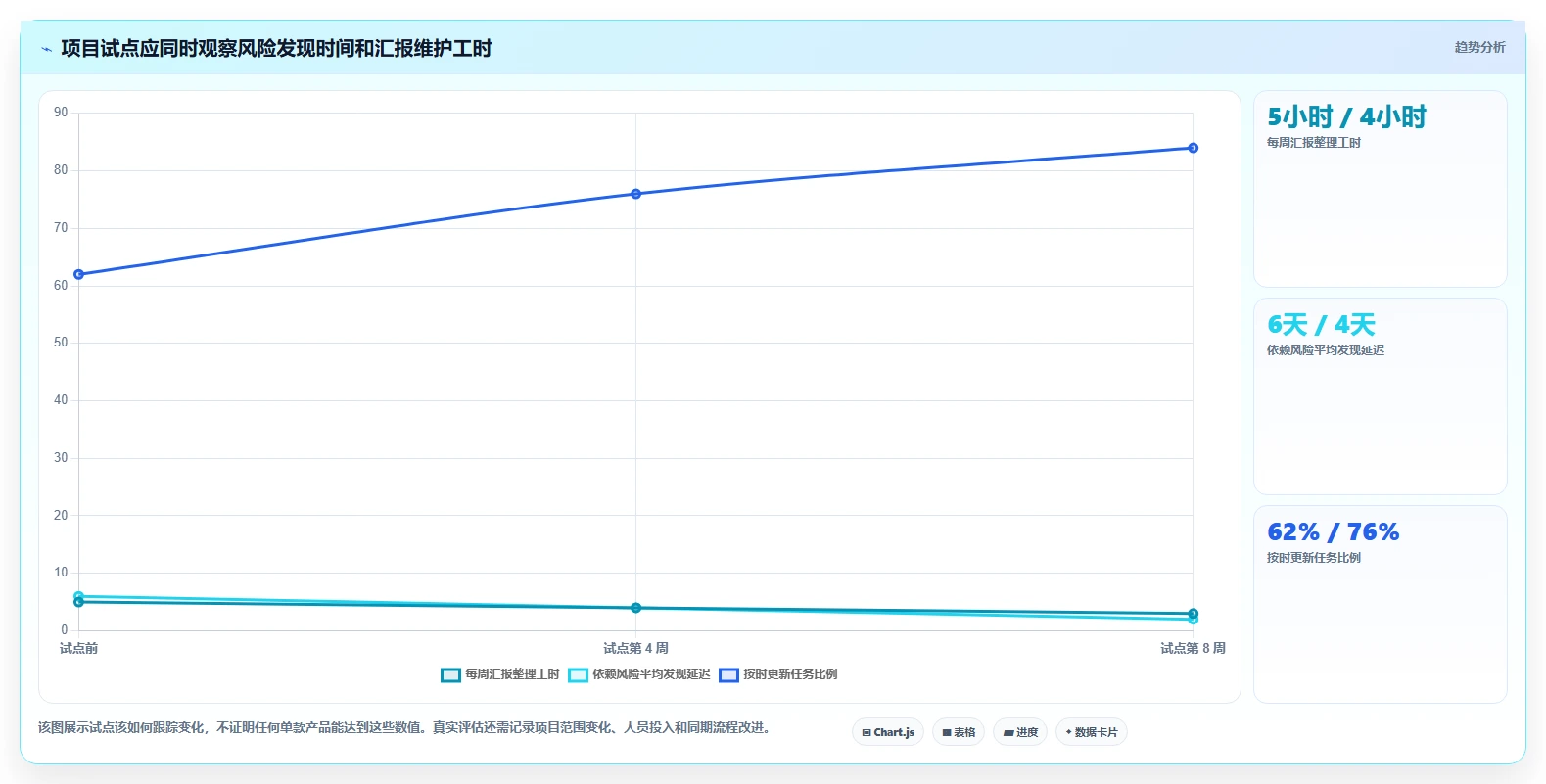The height and width of the screenshot is (784, 1546).
Task: Select the 84 data point at 试点第 8 周
Action: (1193, 148)
